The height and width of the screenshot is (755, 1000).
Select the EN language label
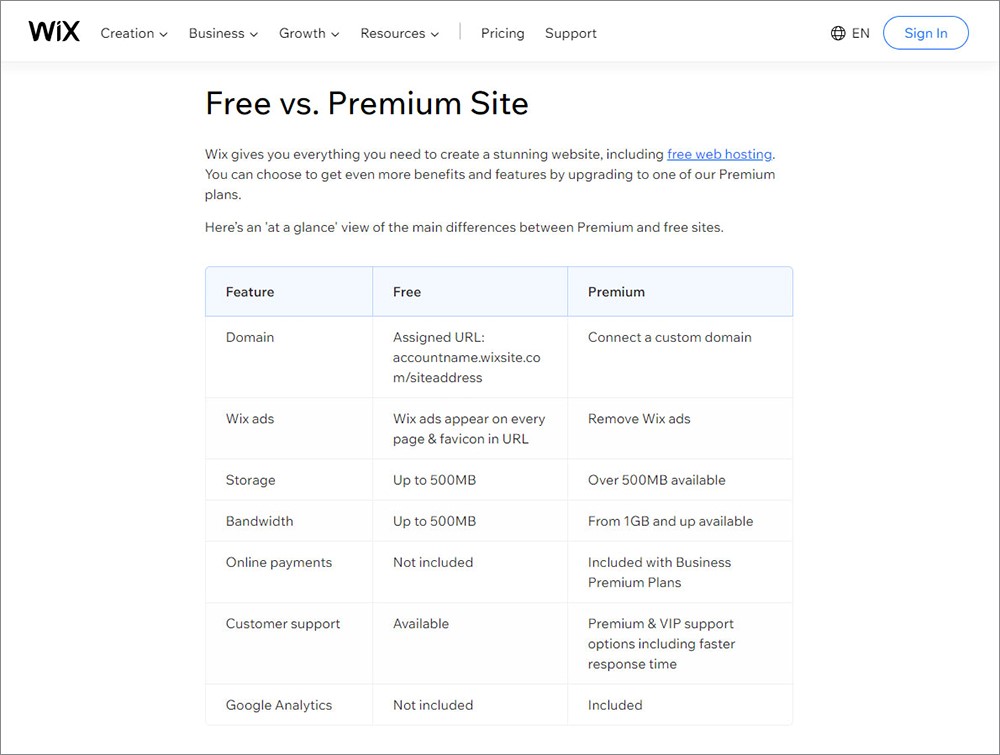point(860,33)
